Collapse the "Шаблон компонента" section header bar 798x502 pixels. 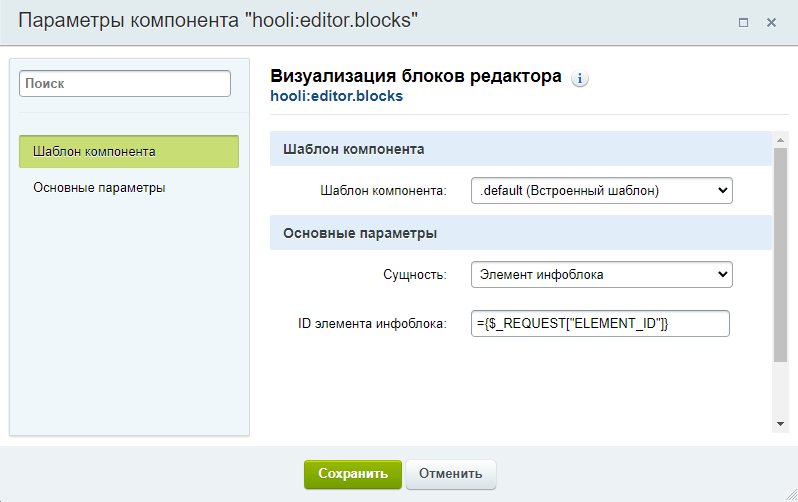[x=520, y=149]
